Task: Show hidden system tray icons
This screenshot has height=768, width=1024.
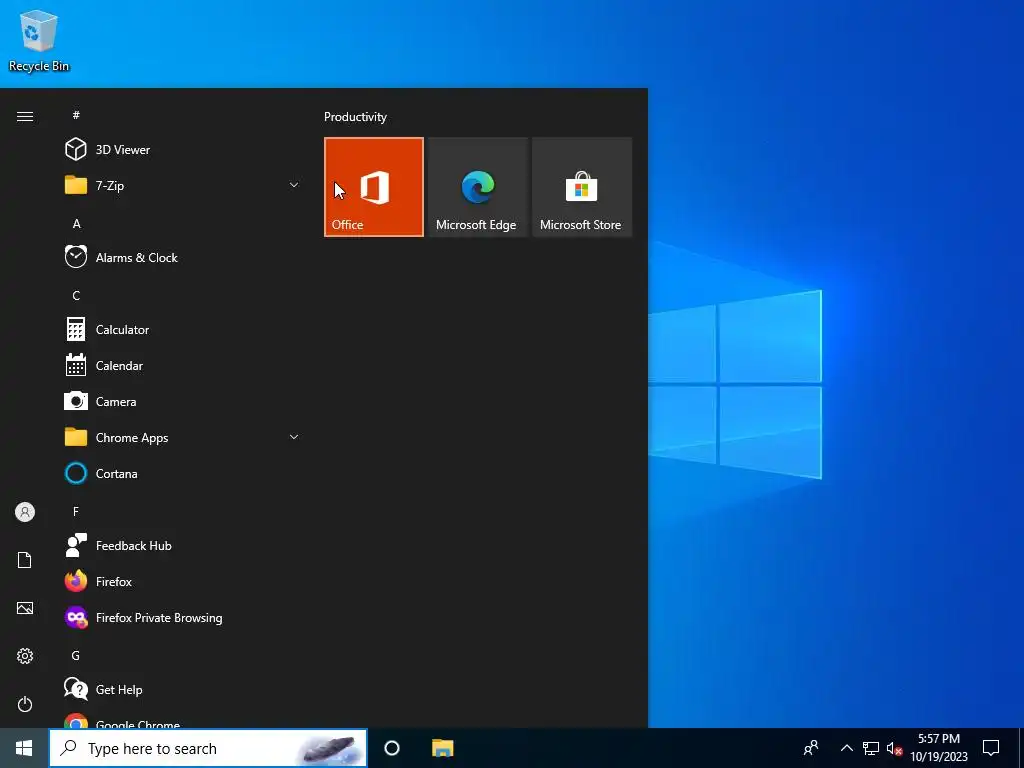Action: (x=846, y=748)
